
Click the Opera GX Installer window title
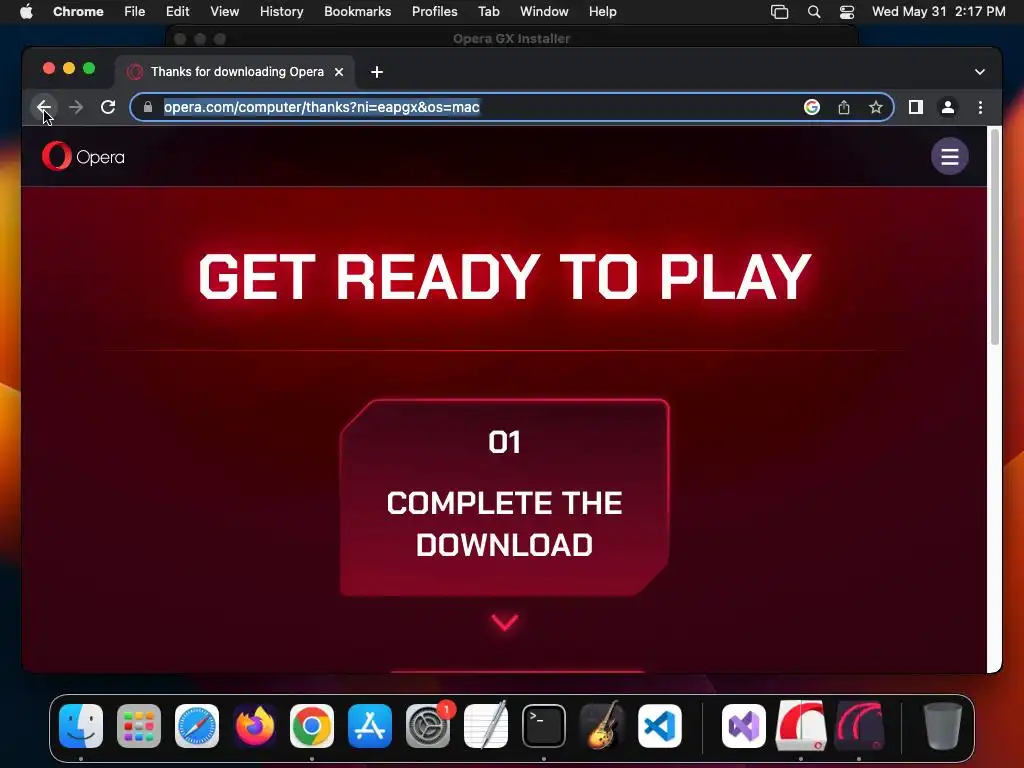tap(511, 39)
